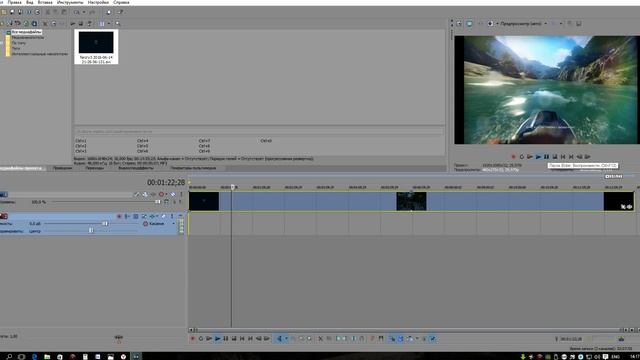The width and height of the screenshot is (640, 360).
Task: Open video track automation settings dropdown
Action: (167, 195)
